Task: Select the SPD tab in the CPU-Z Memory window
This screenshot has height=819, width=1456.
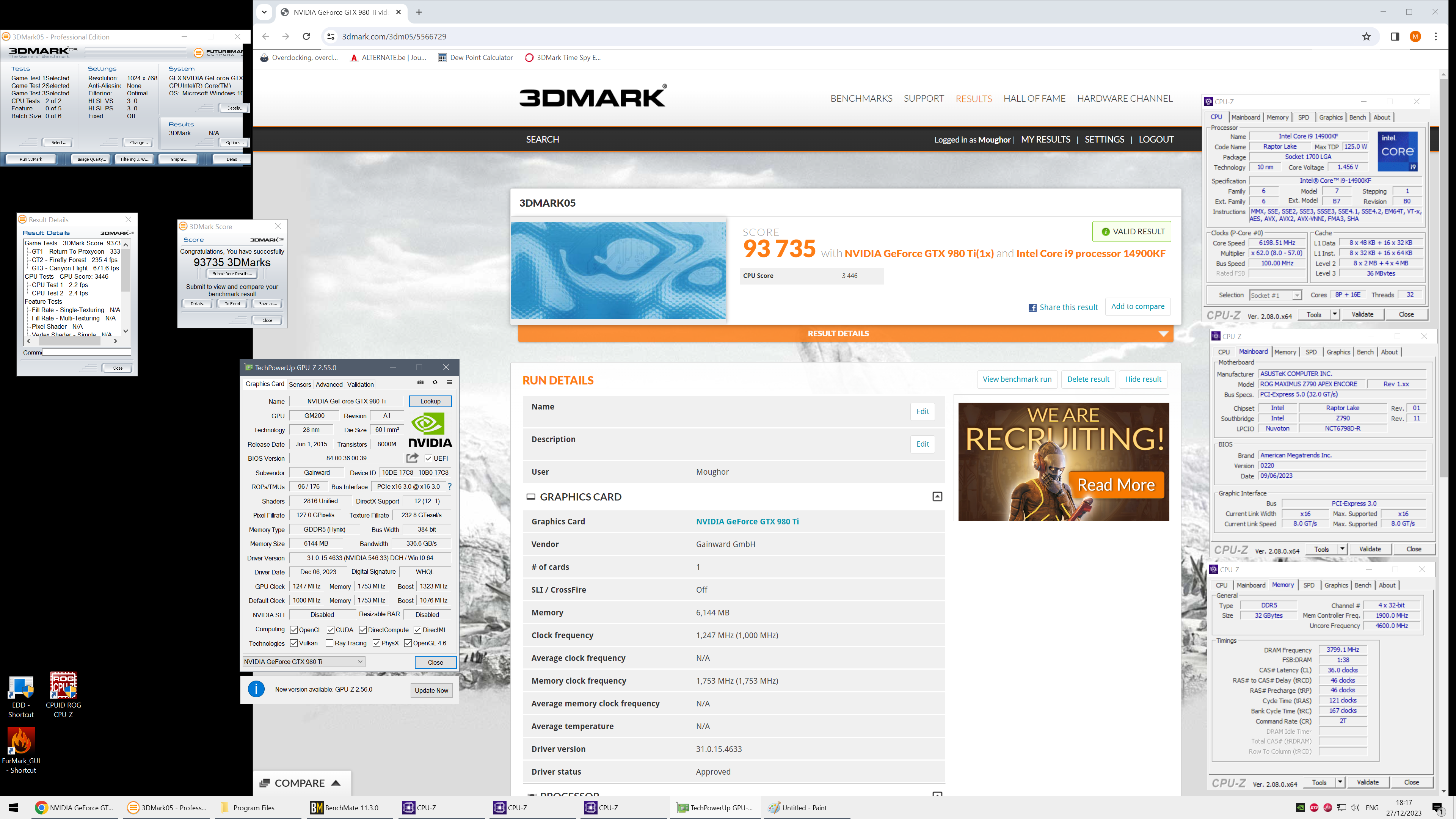Action: pos(1309,585)
